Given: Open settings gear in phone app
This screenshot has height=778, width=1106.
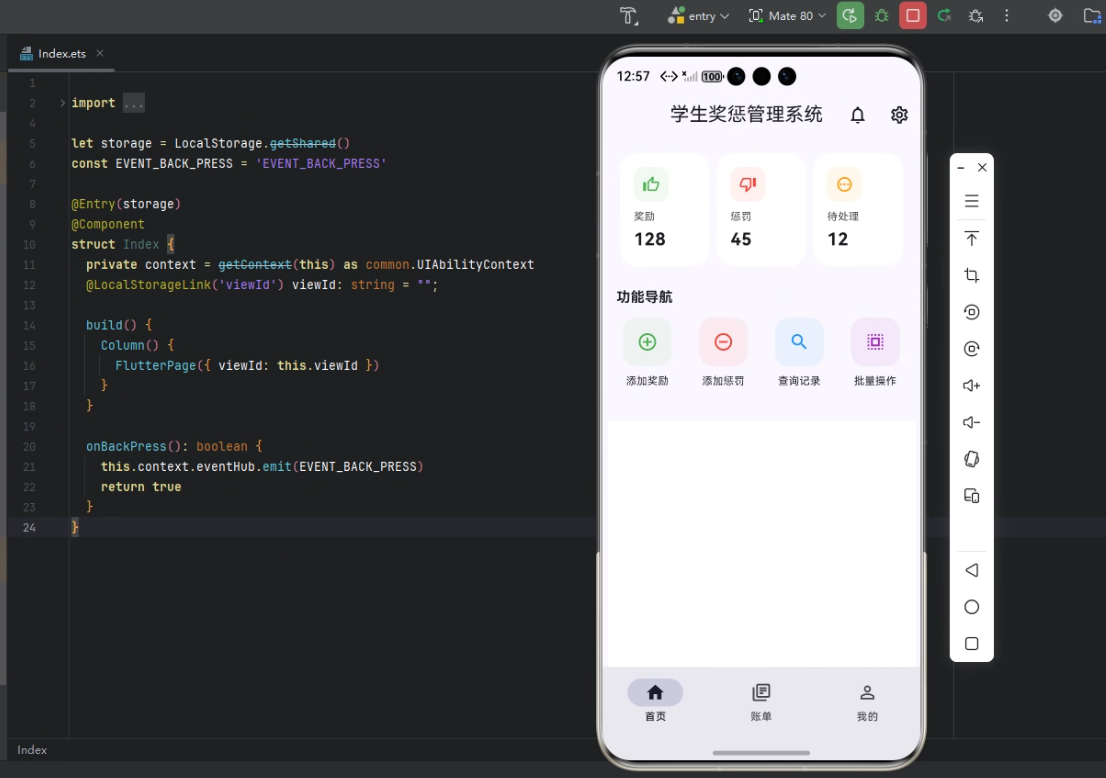Looking at the screenshot, I should pos(899,115).
